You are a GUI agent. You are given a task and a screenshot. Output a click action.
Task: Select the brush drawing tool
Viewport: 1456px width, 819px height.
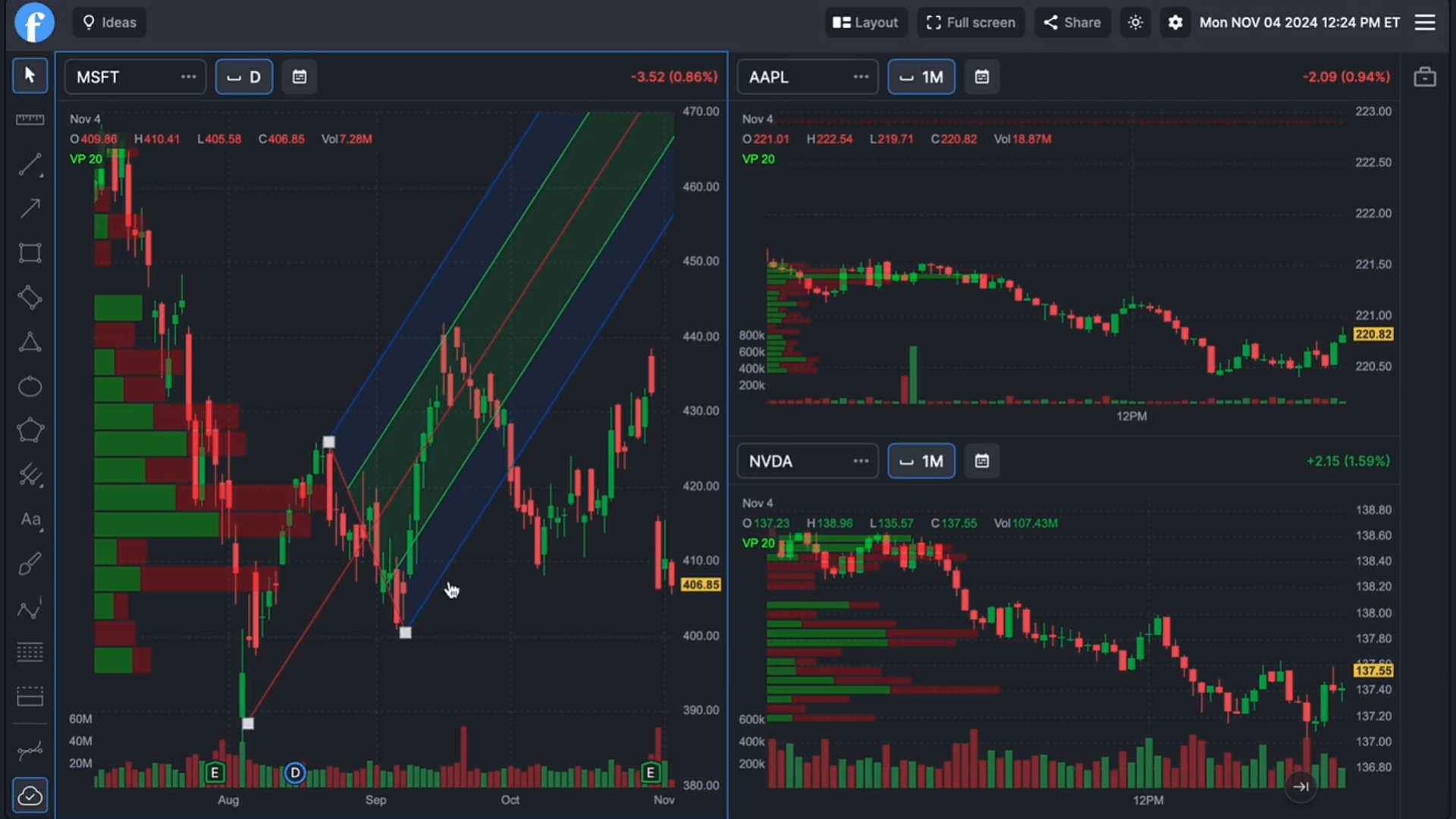click(x=30, y=564)
